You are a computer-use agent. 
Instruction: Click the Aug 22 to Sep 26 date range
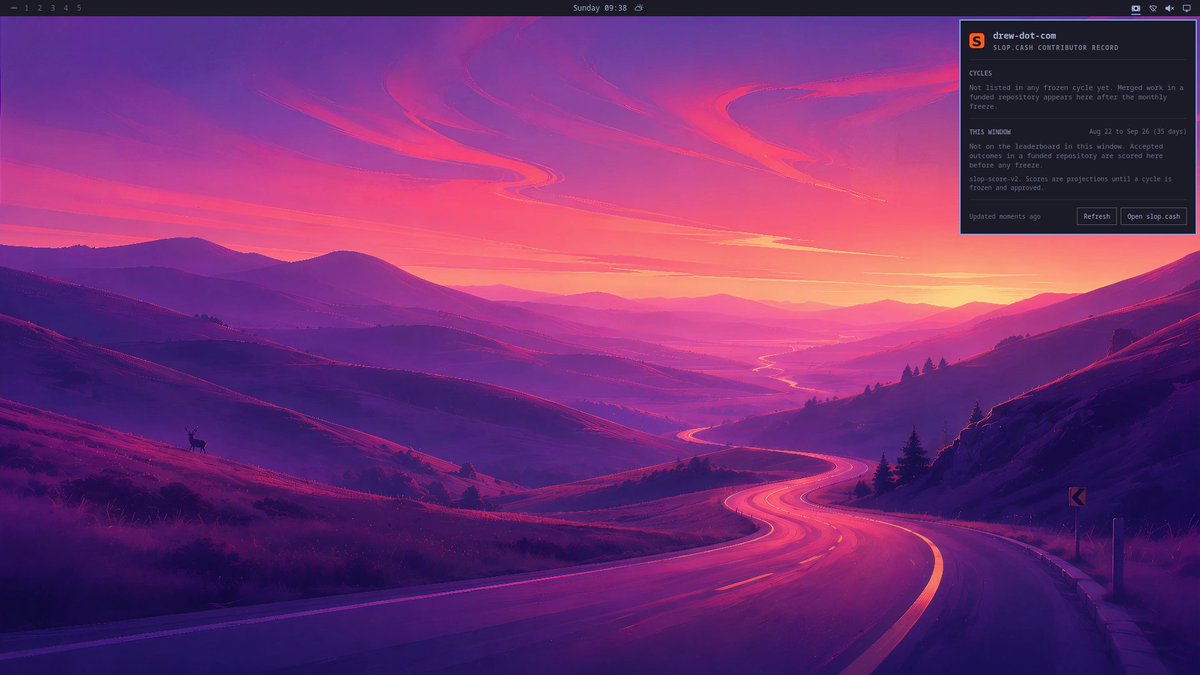pos(1138,132)
